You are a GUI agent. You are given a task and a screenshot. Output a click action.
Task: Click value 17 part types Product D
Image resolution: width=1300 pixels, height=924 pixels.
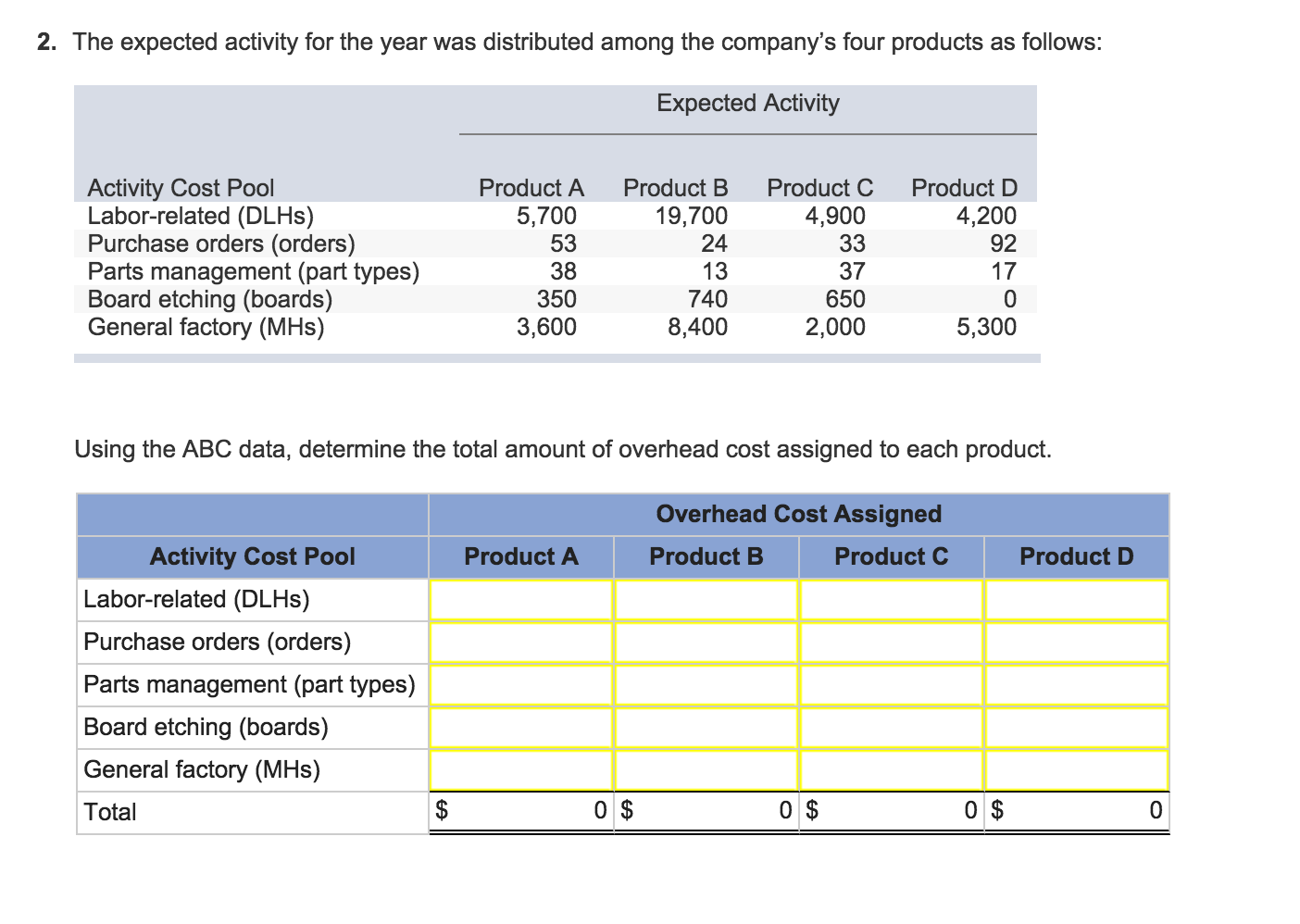click(x=1003, y=271)
